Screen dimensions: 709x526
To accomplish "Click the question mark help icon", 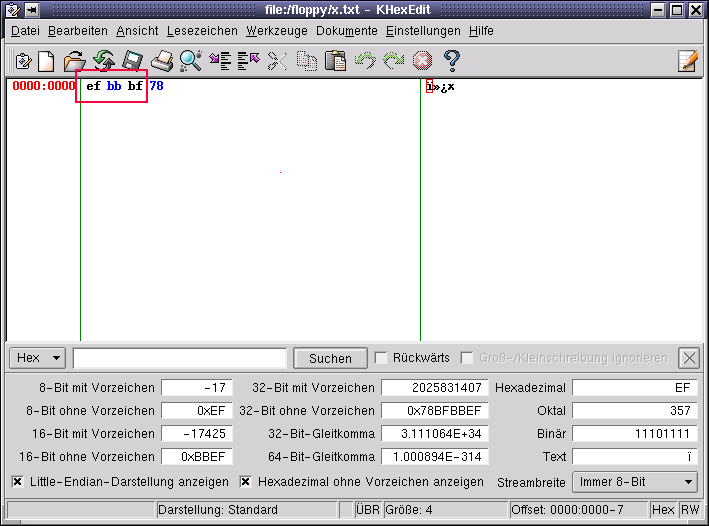I will click(451, 61).
